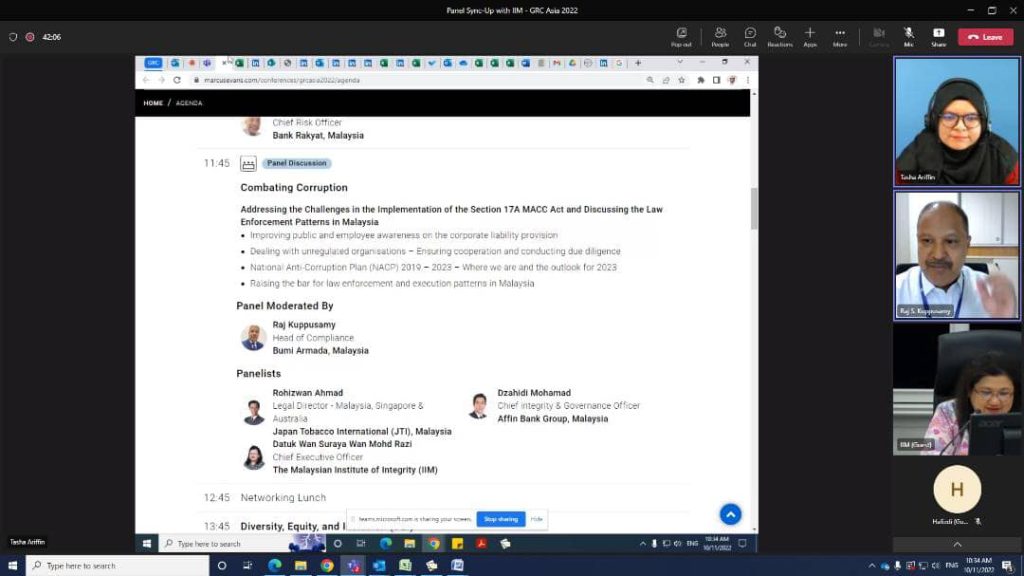Select Datuk Wan Suraya Wan Mohd Razi
Screen dimensions: 1024x576
point(342,444)
